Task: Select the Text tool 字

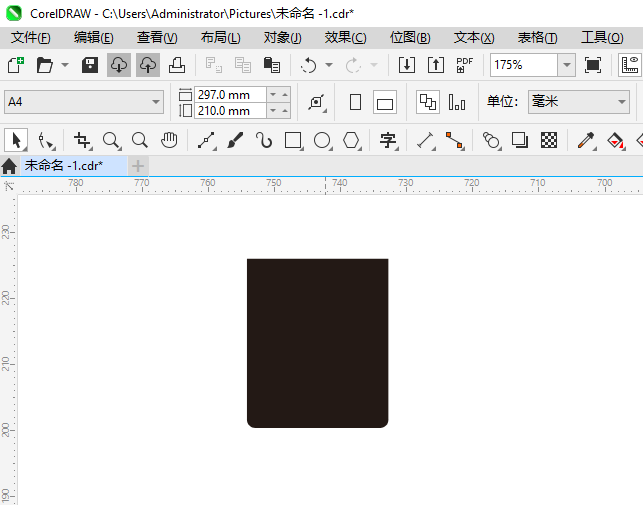Action: click(388, 140)
